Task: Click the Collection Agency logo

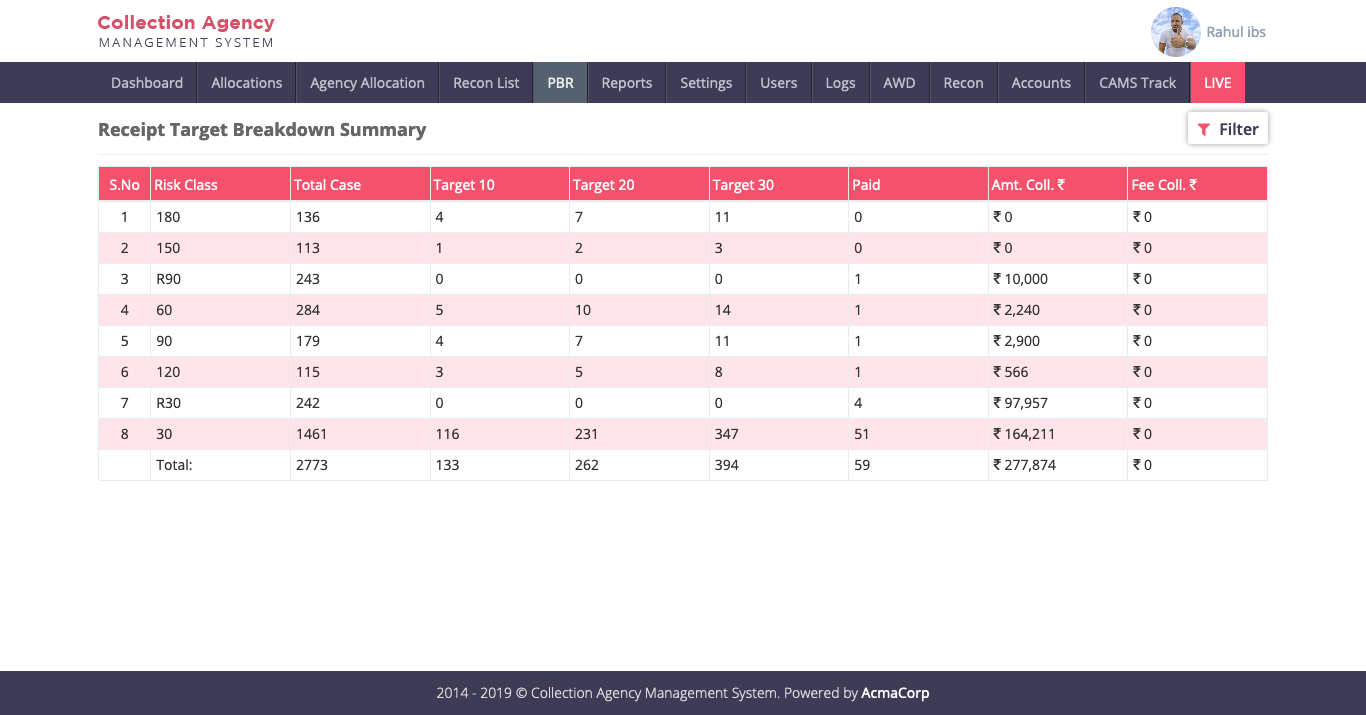Action: (186, 31)
